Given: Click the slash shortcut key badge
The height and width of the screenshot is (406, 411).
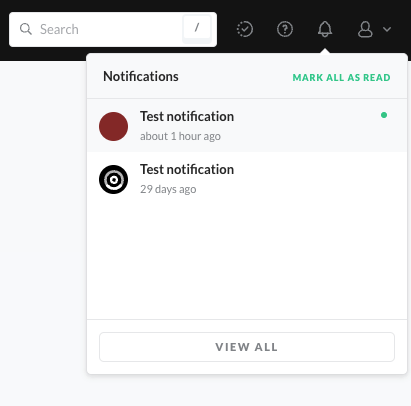Looking at the screenshot, I should (197, 29).
